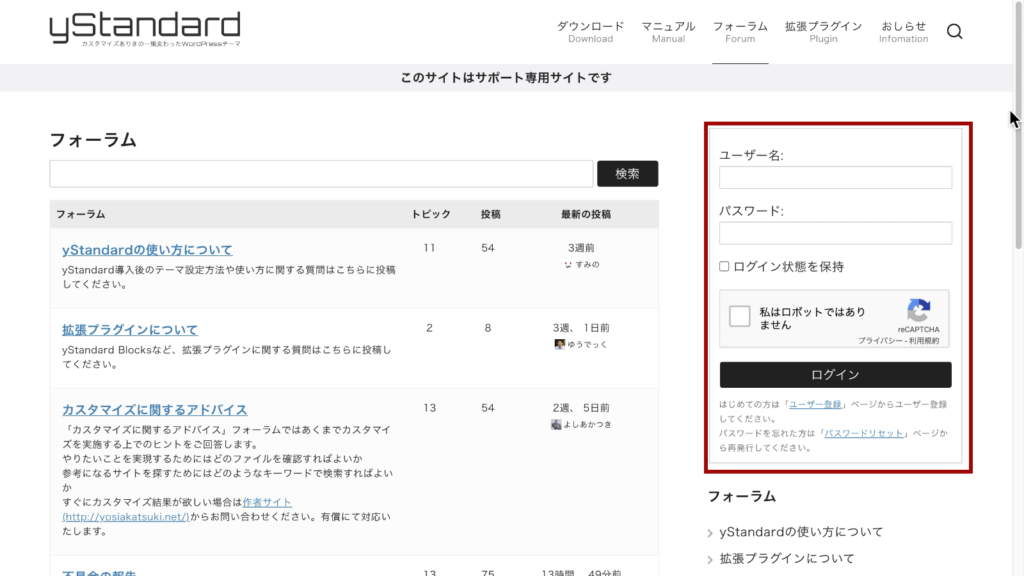Open avatar of user よしあかつき
The width and height of the screenshot is (1024, 576).
[x=556, y=424]
